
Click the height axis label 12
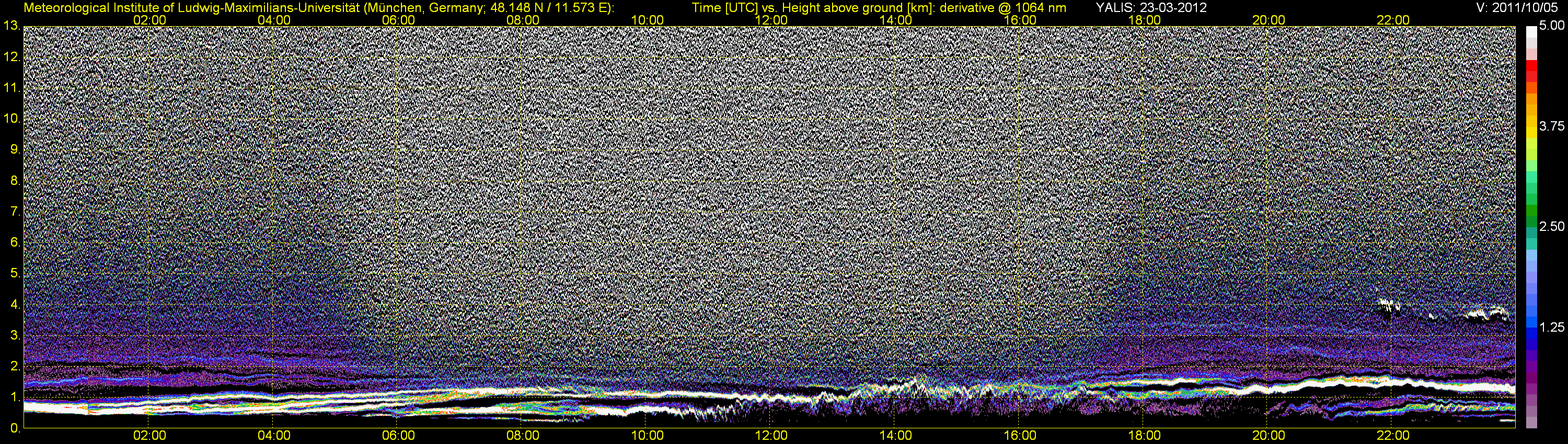click(x=11, y=57)
